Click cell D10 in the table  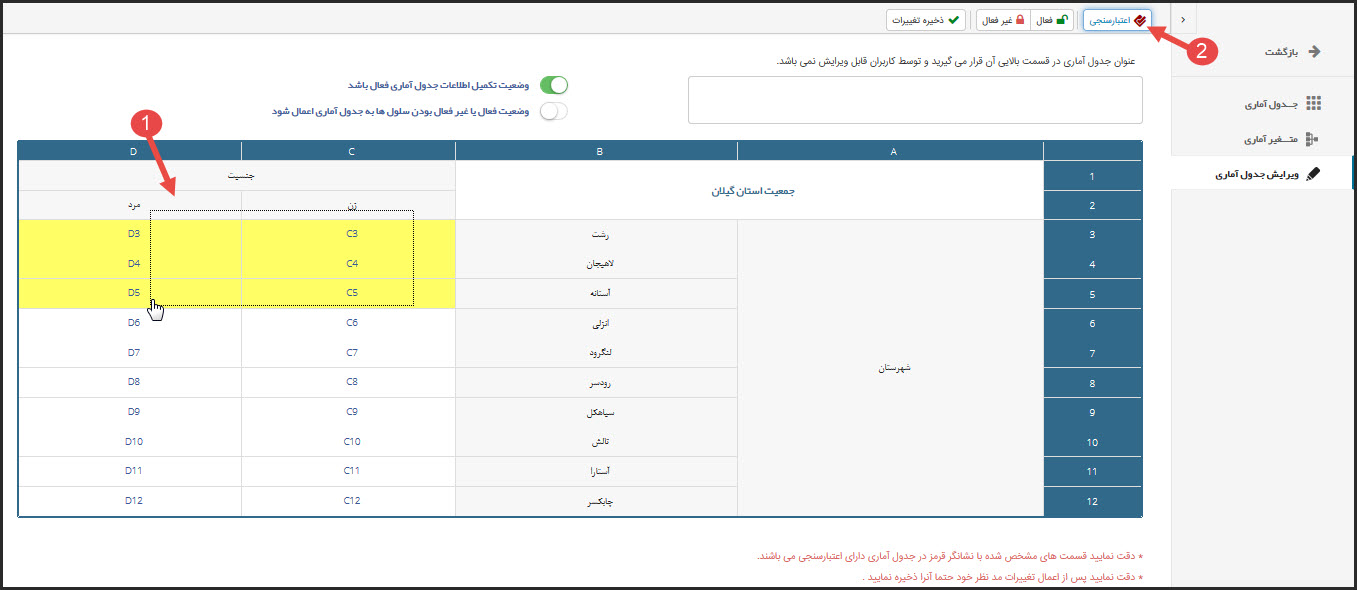(133, 441)
